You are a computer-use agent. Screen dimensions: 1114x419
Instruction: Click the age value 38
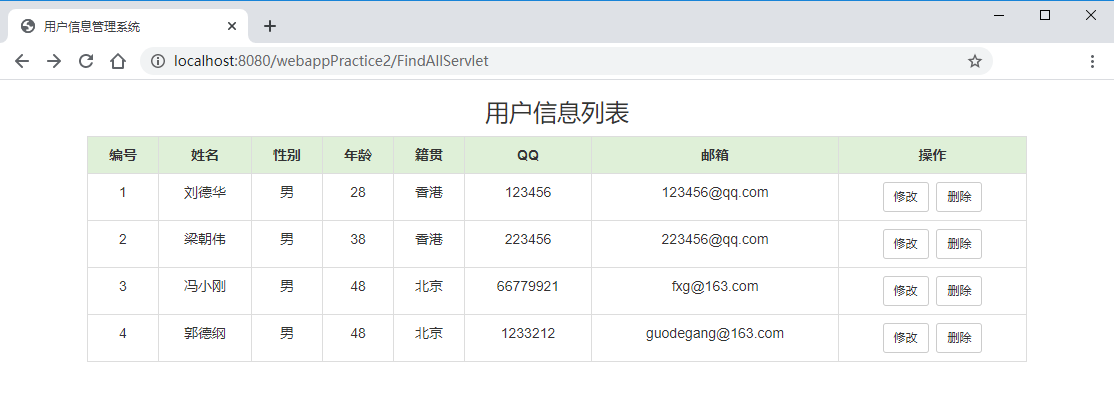(x=358, y=239)
